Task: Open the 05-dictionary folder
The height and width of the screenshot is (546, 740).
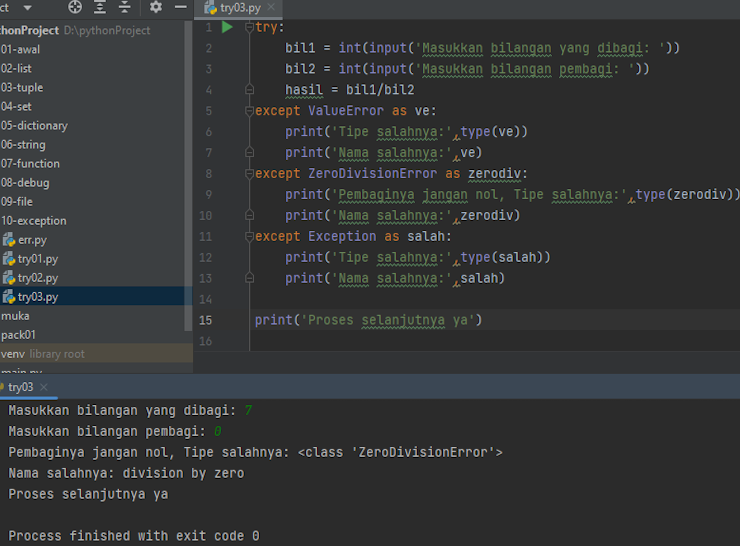Action: (34, 126)
